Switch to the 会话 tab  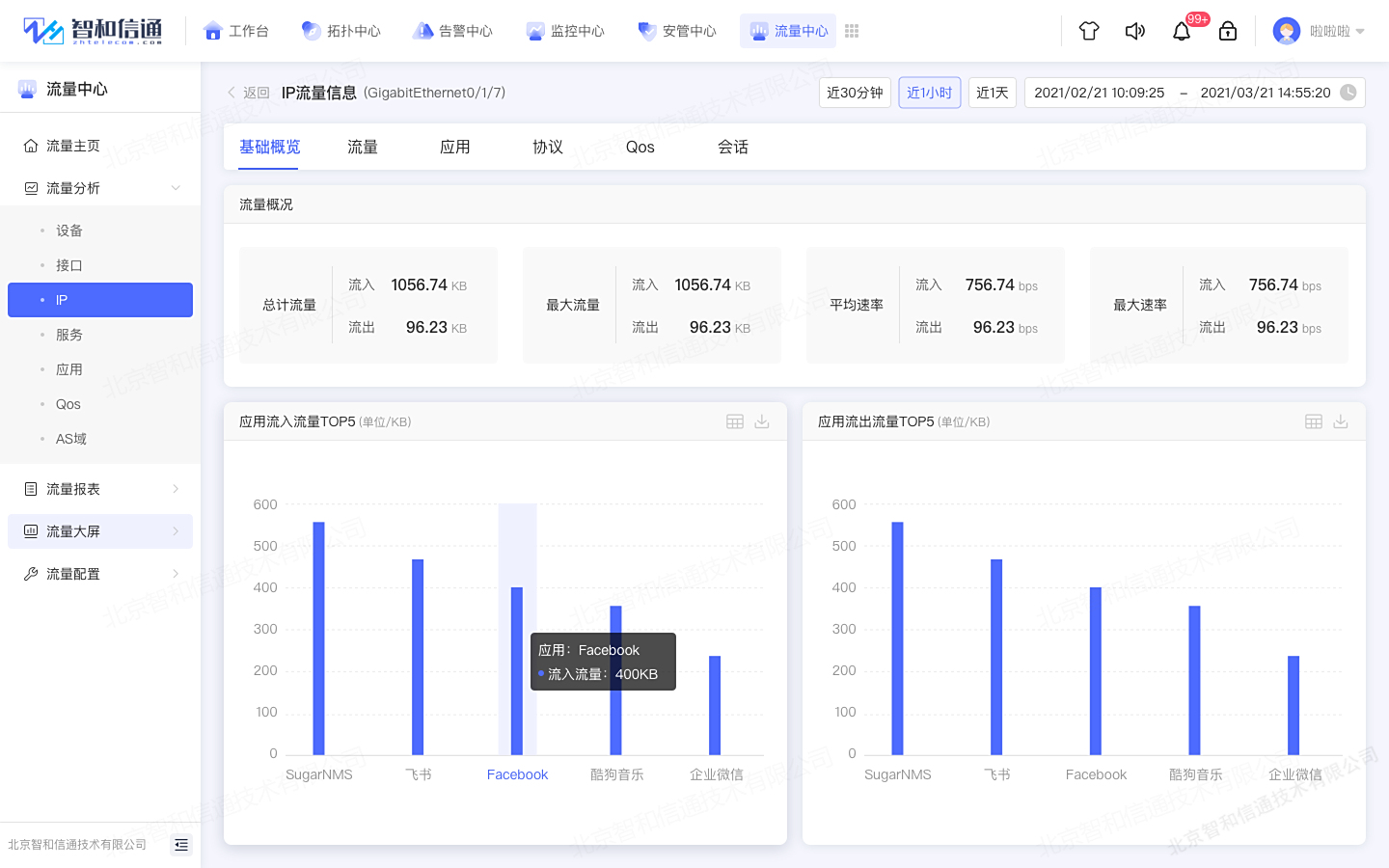(733, 147)
